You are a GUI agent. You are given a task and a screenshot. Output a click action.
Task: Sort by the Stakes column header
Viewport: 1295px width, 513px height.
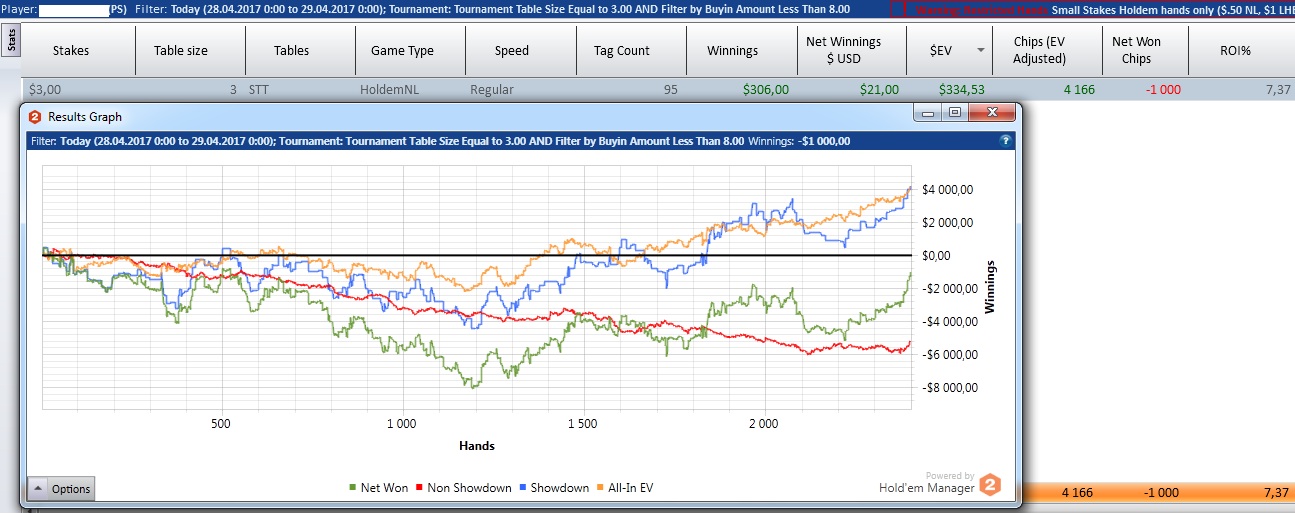click(x=70, y=50)
